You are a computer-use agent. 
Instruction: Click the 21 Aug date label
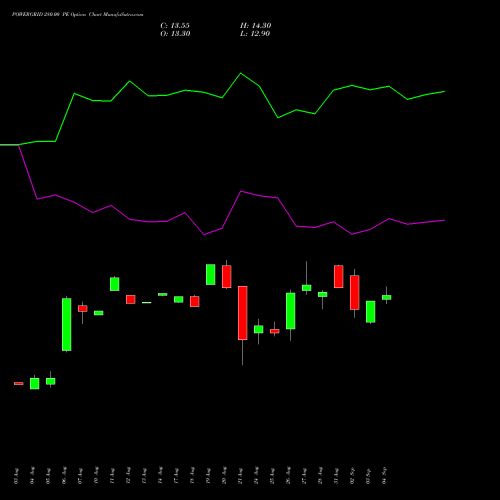click(x=240, y=476)
